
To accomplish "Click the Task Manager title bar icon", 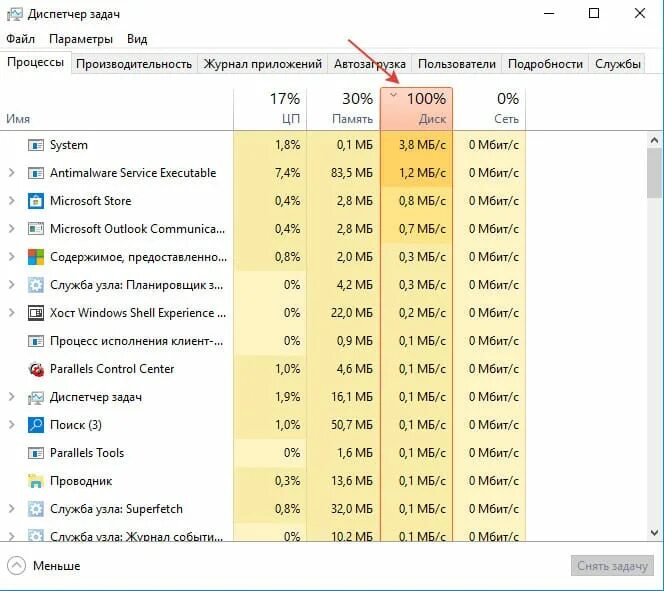I will pos(14,14).
